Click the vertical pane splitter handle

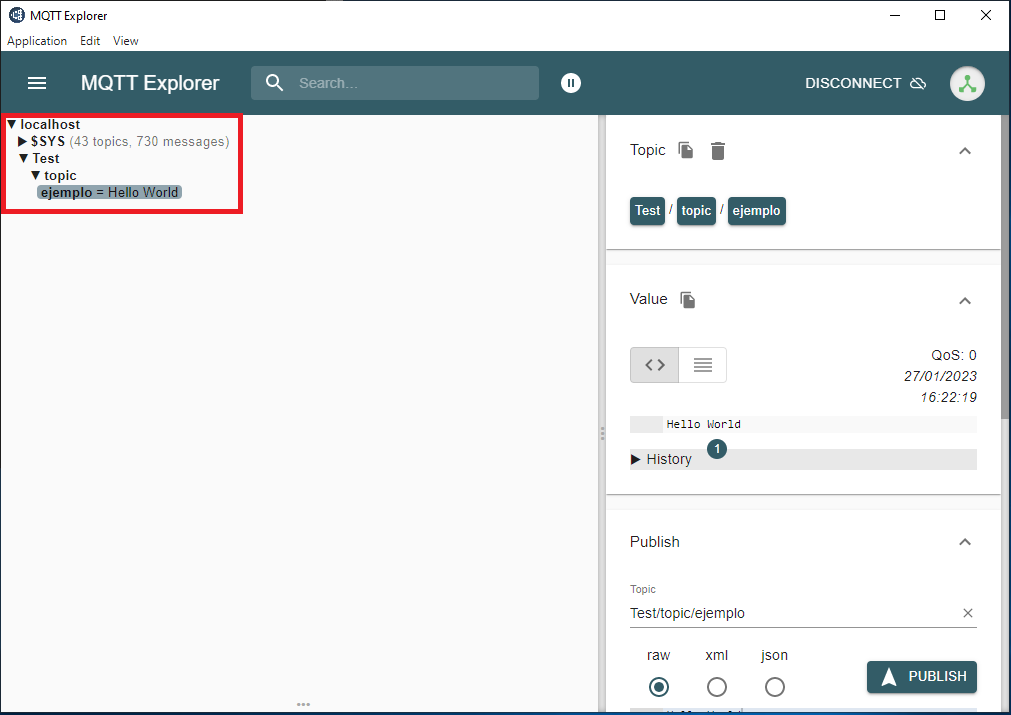point(602,433)
